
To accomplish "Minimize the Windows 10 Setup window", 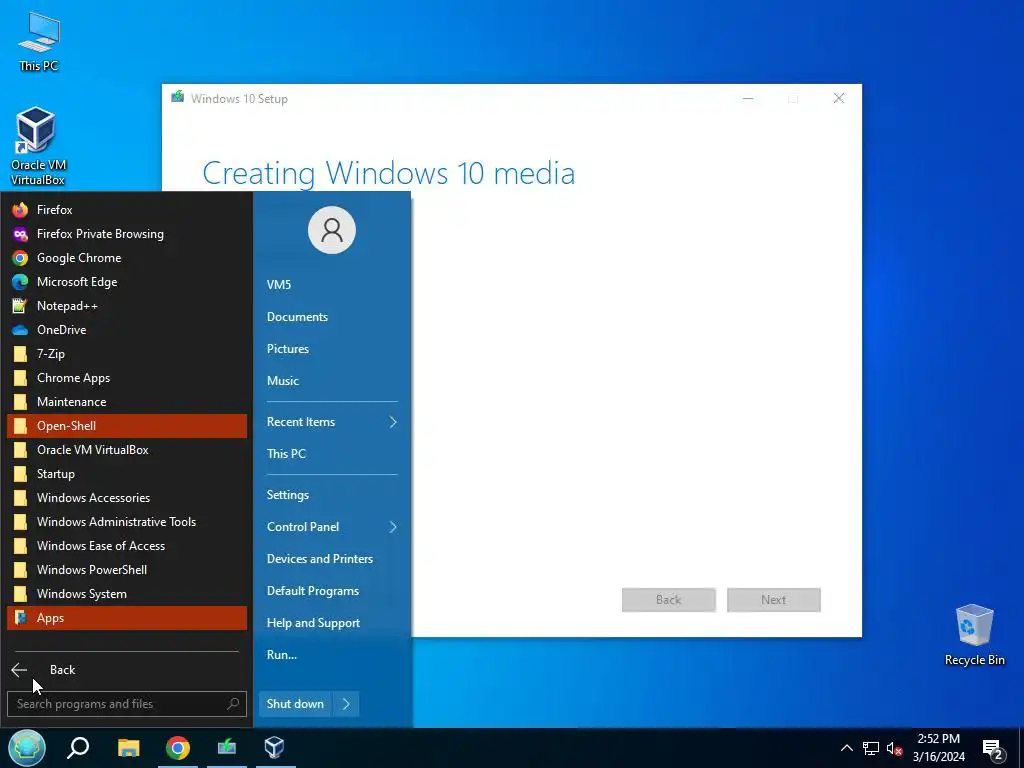I will click(x=748, y=99).
